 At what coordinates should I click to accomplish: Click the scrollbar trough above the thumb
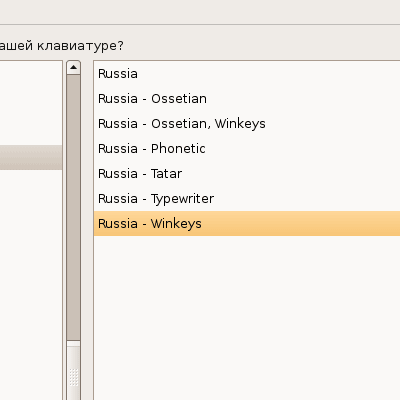point(73,207)
